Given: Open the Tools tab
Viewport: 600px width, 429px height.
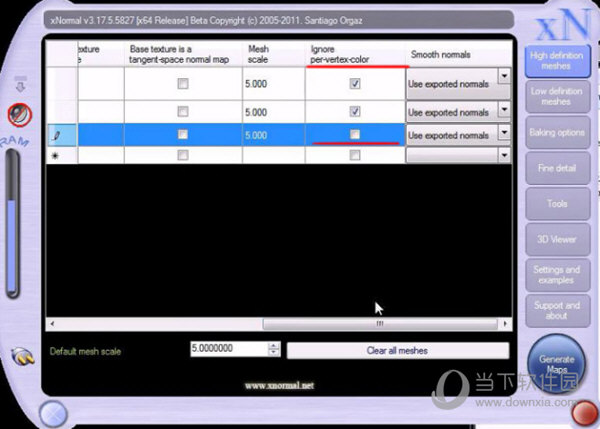Looking at the screenshot, I should point(557,204).
